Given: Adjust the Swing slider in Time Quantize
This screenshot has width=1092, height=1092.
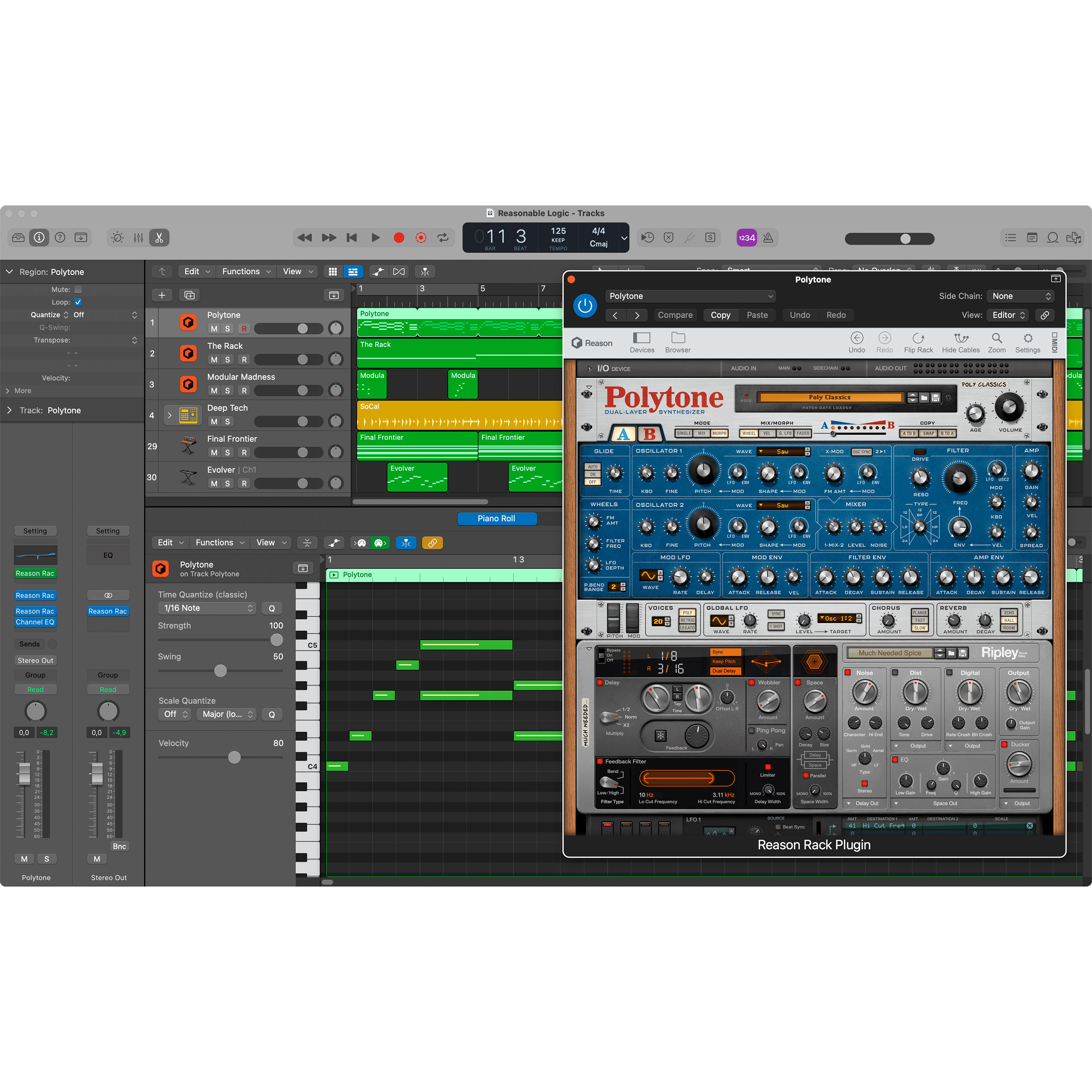Looking at the screenshot, I should tap(220, 671).
